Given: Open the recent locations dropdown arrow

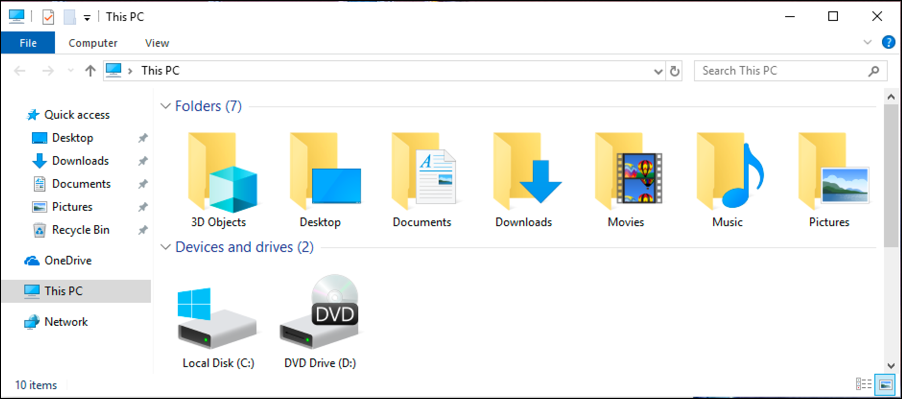Looking at the screenshot, I should [71, 71].
